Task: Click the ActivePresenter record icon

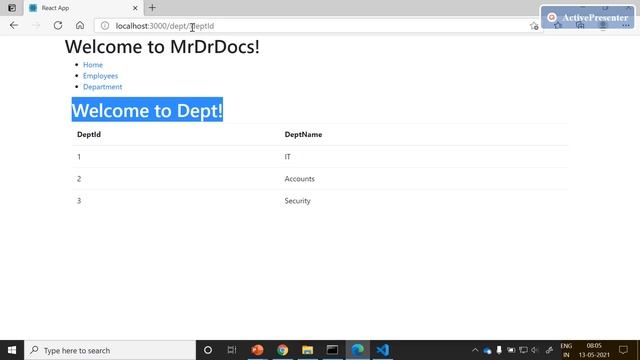Action: [552, 18]
